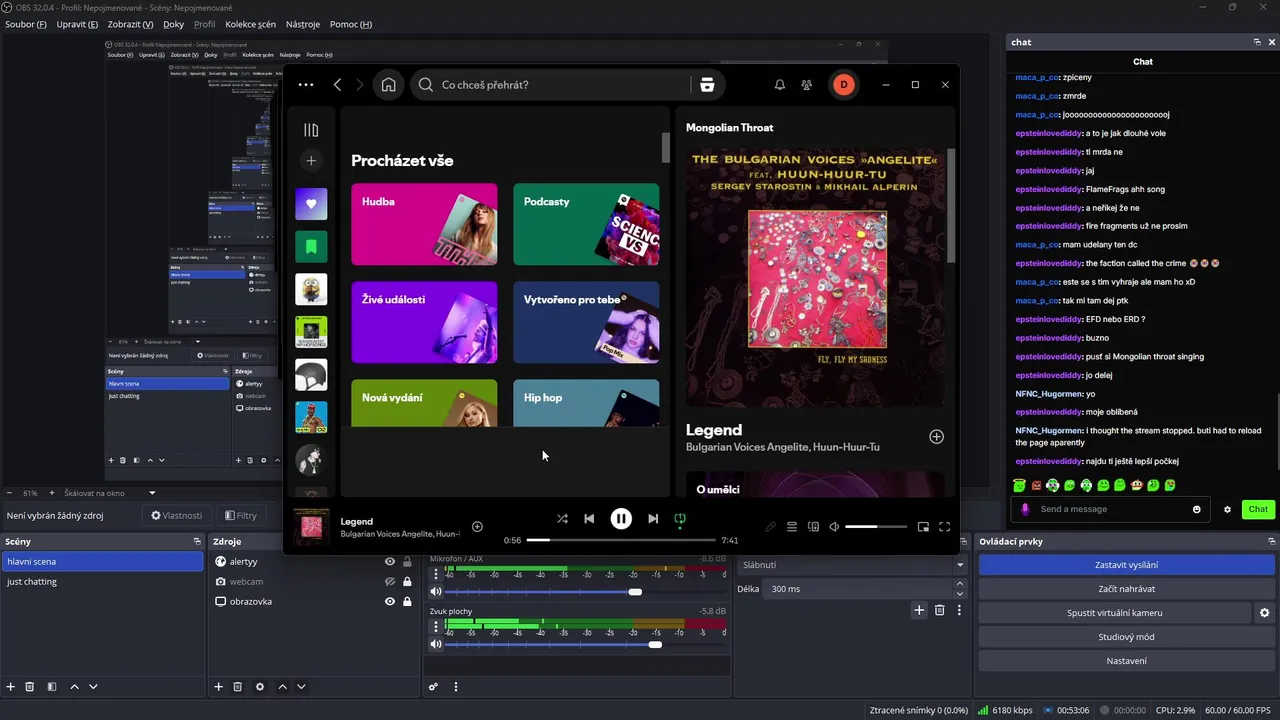Viewport: 1280px width, 720px height.
Task: Open the Živé události category card
Action: 424,322
